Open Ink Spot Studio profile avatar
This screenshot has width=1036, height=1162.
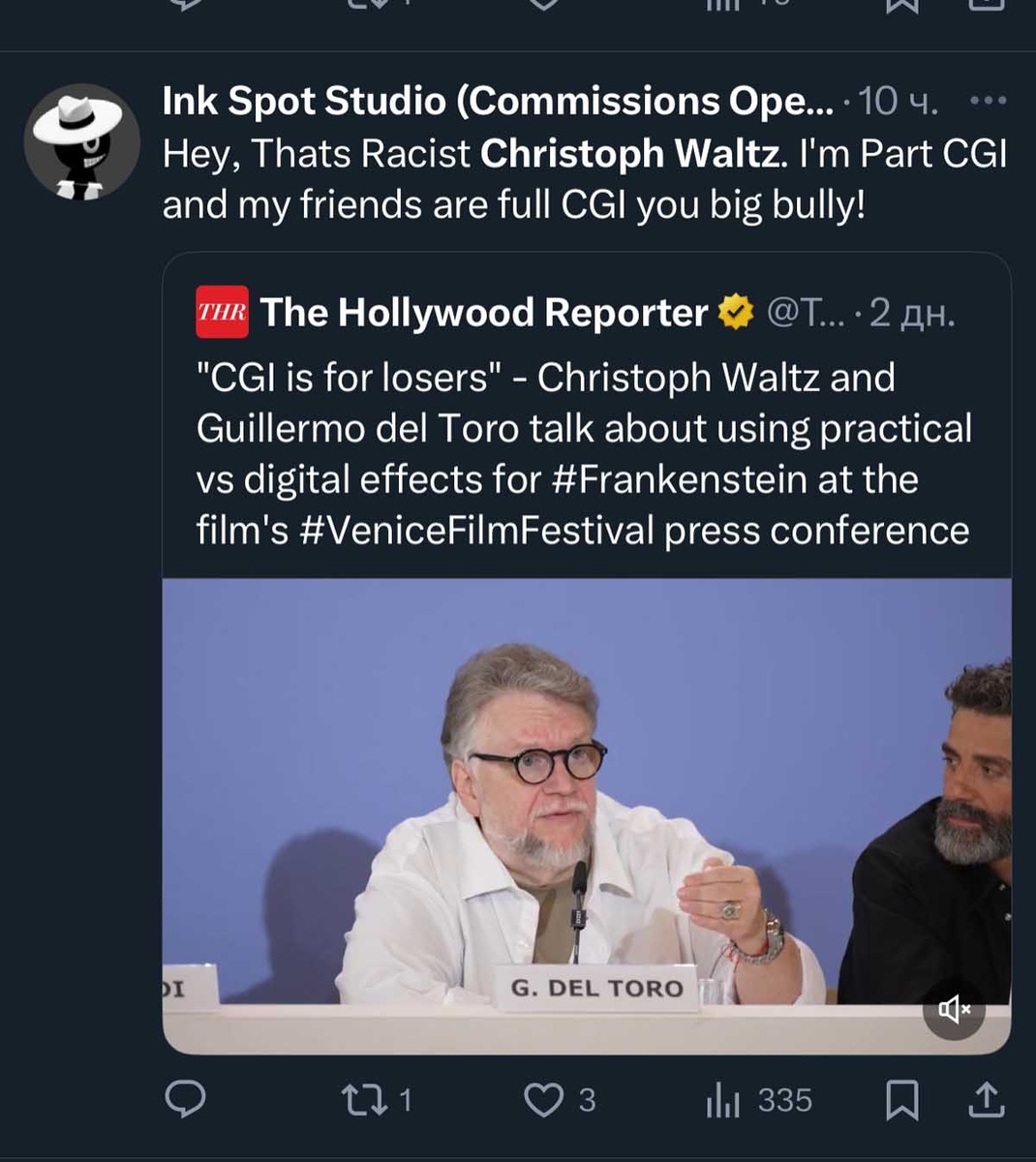pos(82,141)
